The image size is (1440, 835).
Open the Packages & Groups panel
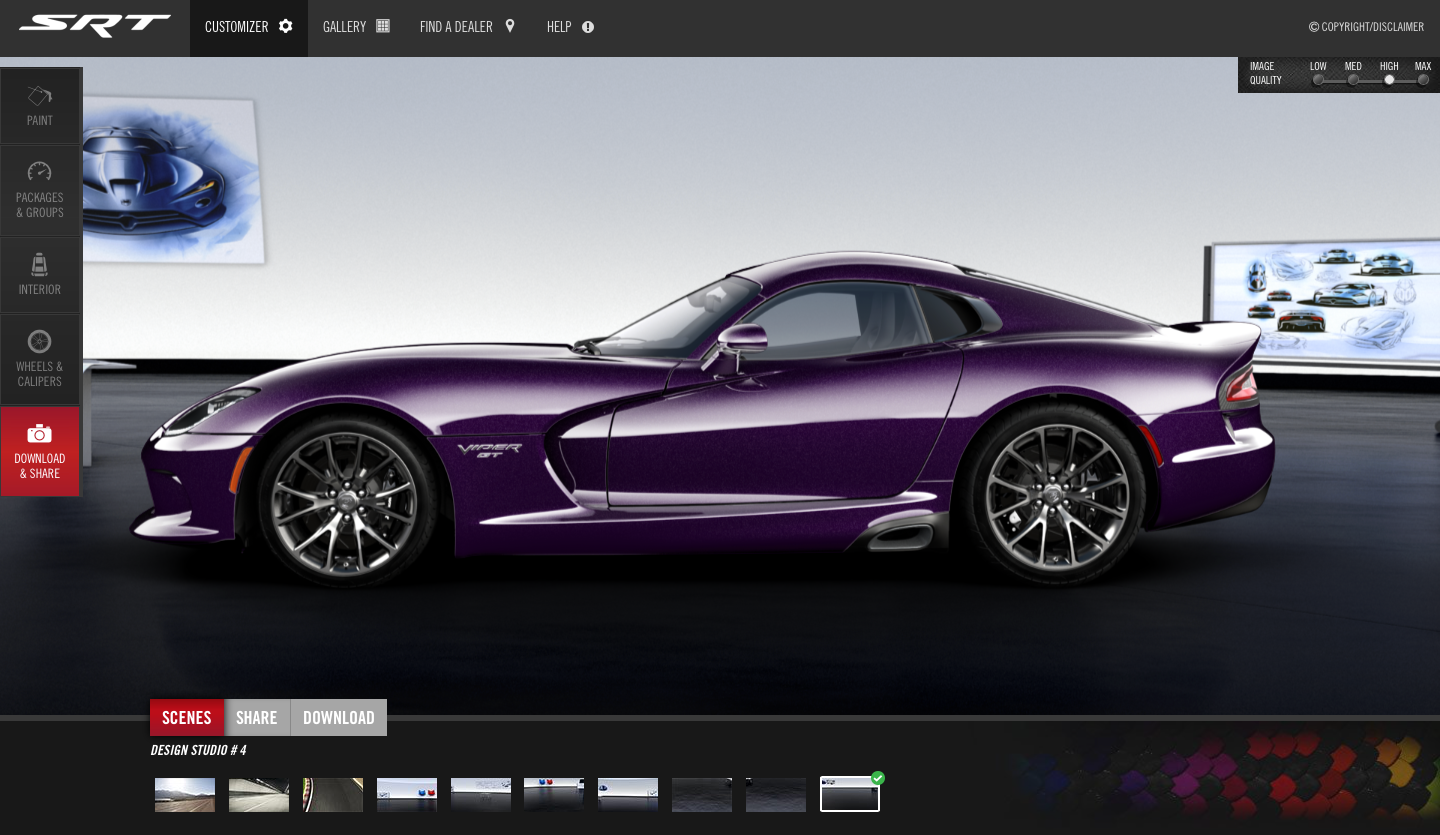pos(40,190)
